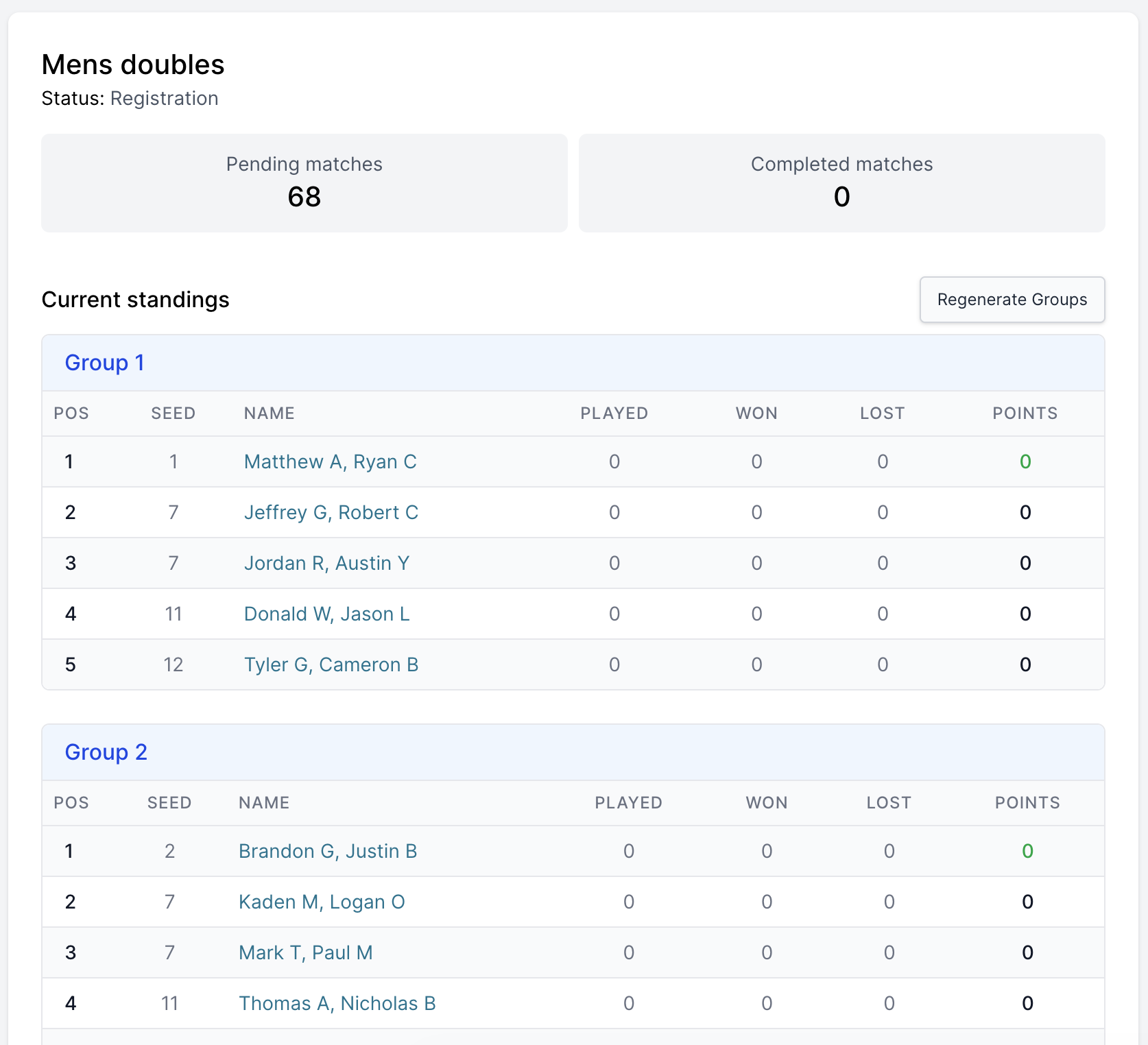
Task: Open Donald W, Jason L pairing page
Action: [326, 614]
